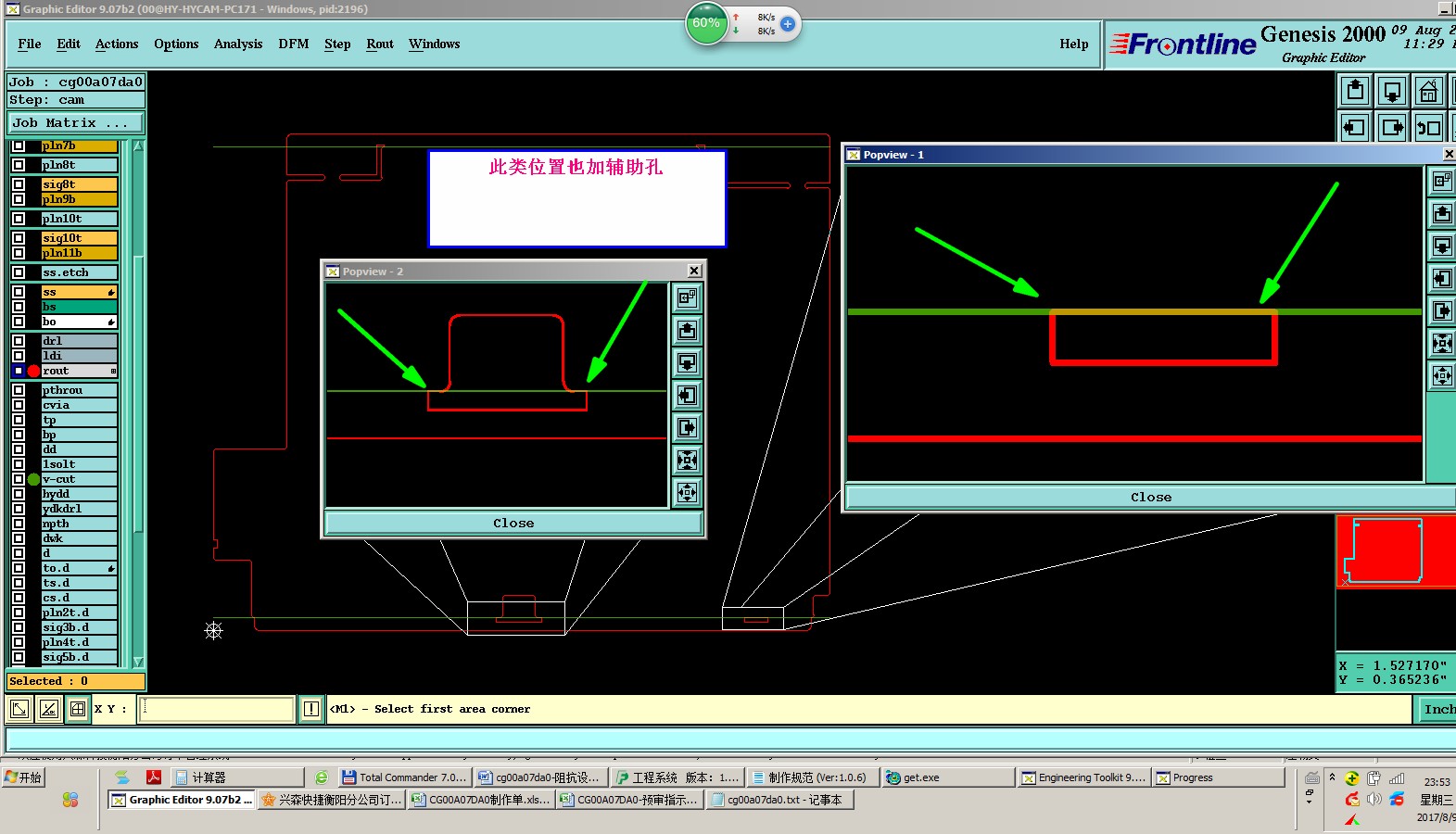Toggle checkbox for layer pthrou
This screenshot has height=834, width=1456.
click(19, 390)
